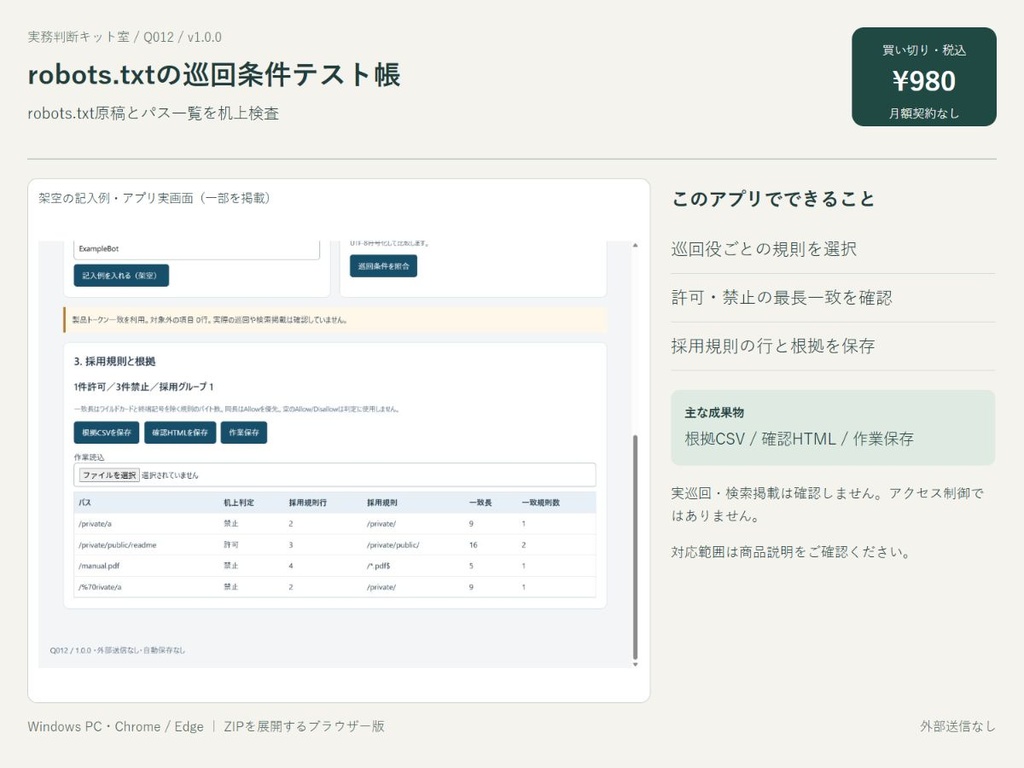Select the /%70rivate/a path cell
1024x768 pixels.
100,587
